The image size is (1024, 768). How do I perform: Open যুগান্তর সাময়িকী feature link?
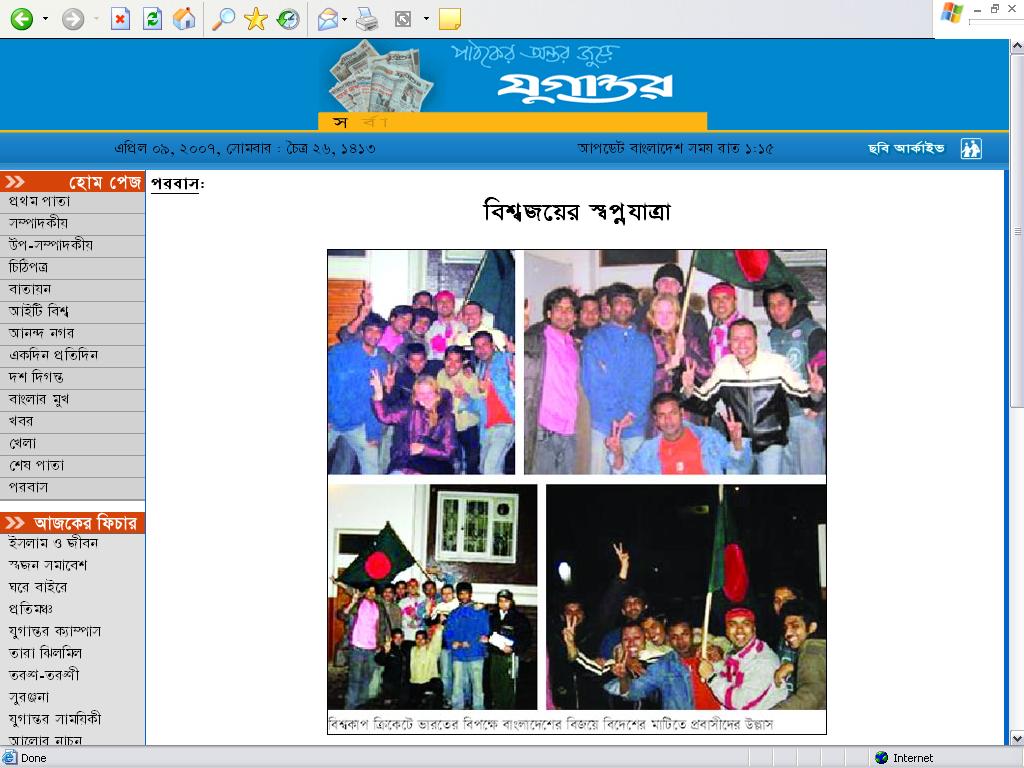(55, 719)
